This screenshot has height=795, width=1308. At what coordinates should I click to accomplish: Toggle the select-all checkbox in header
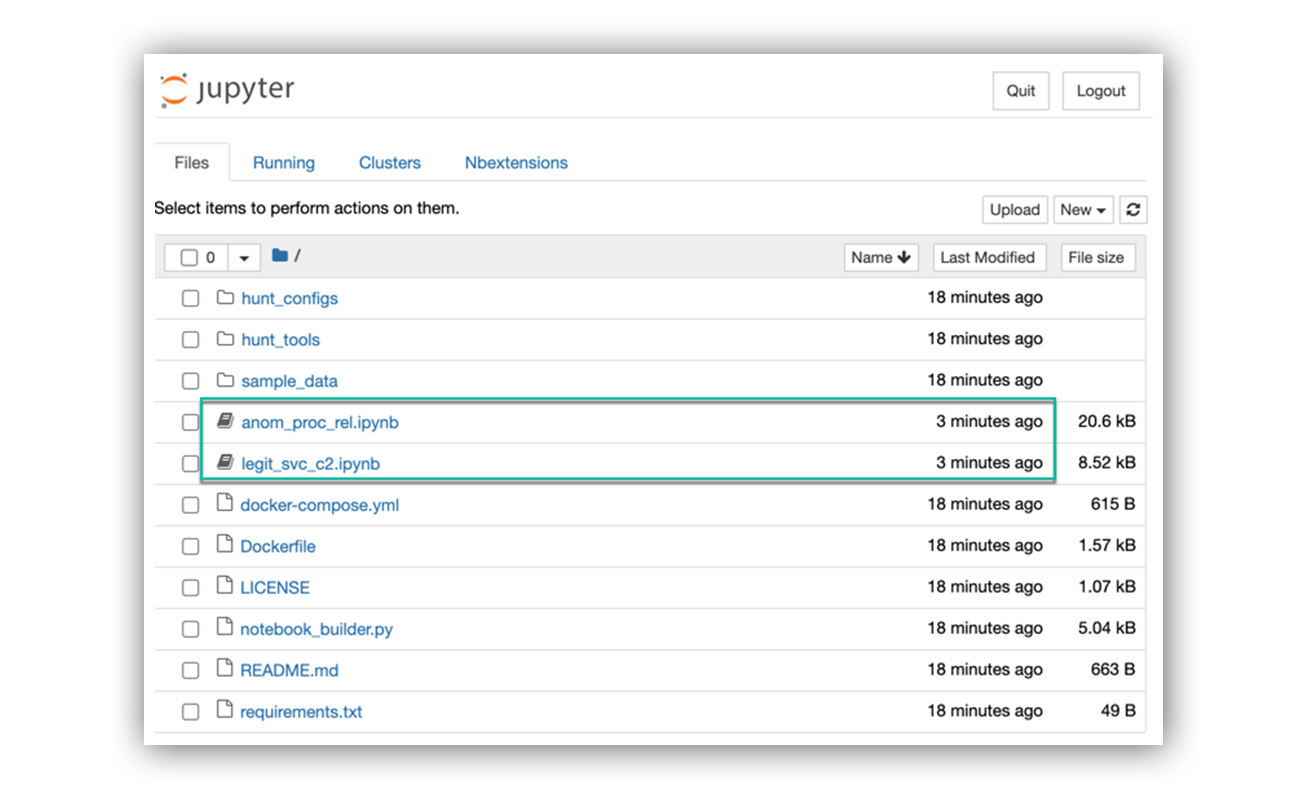click(x=189, y=258)
